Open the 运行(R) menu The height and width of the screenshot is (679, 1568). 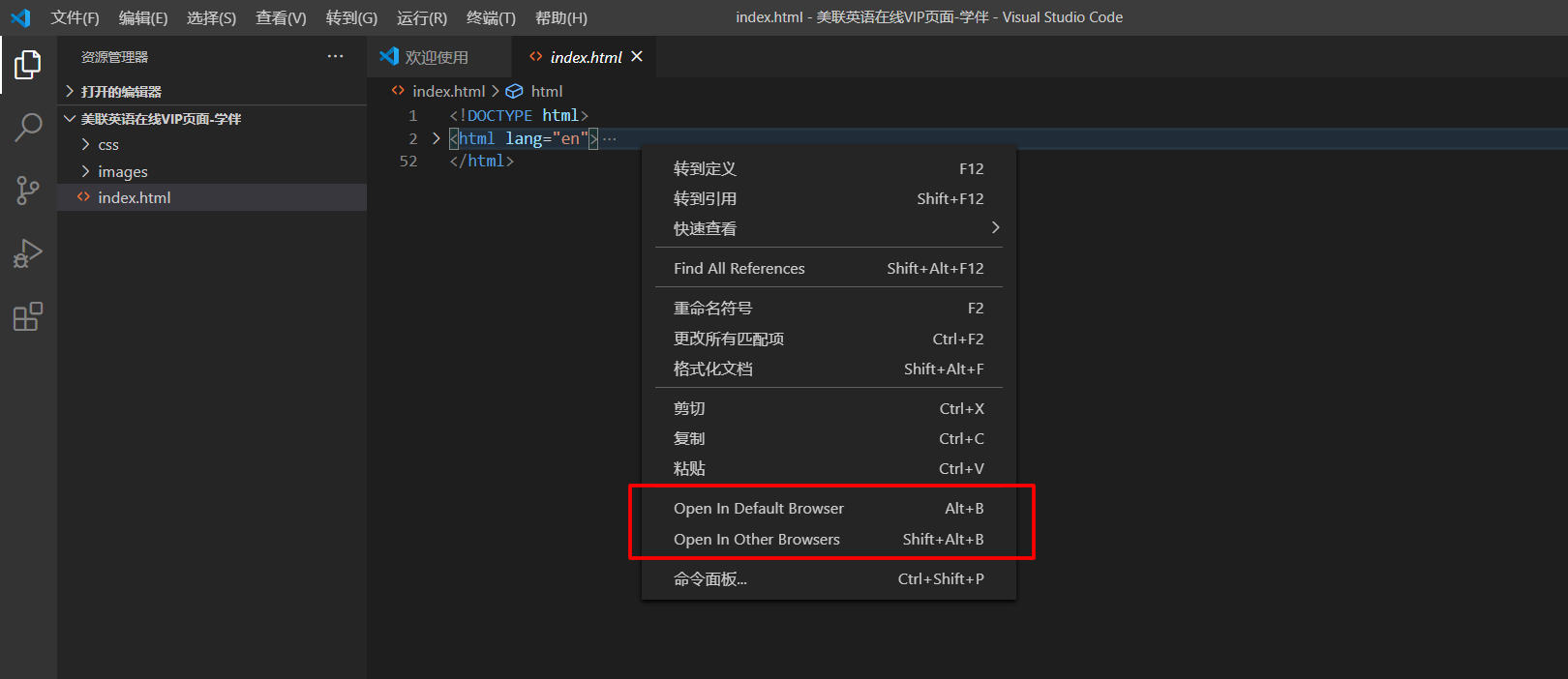pos(422,17)
